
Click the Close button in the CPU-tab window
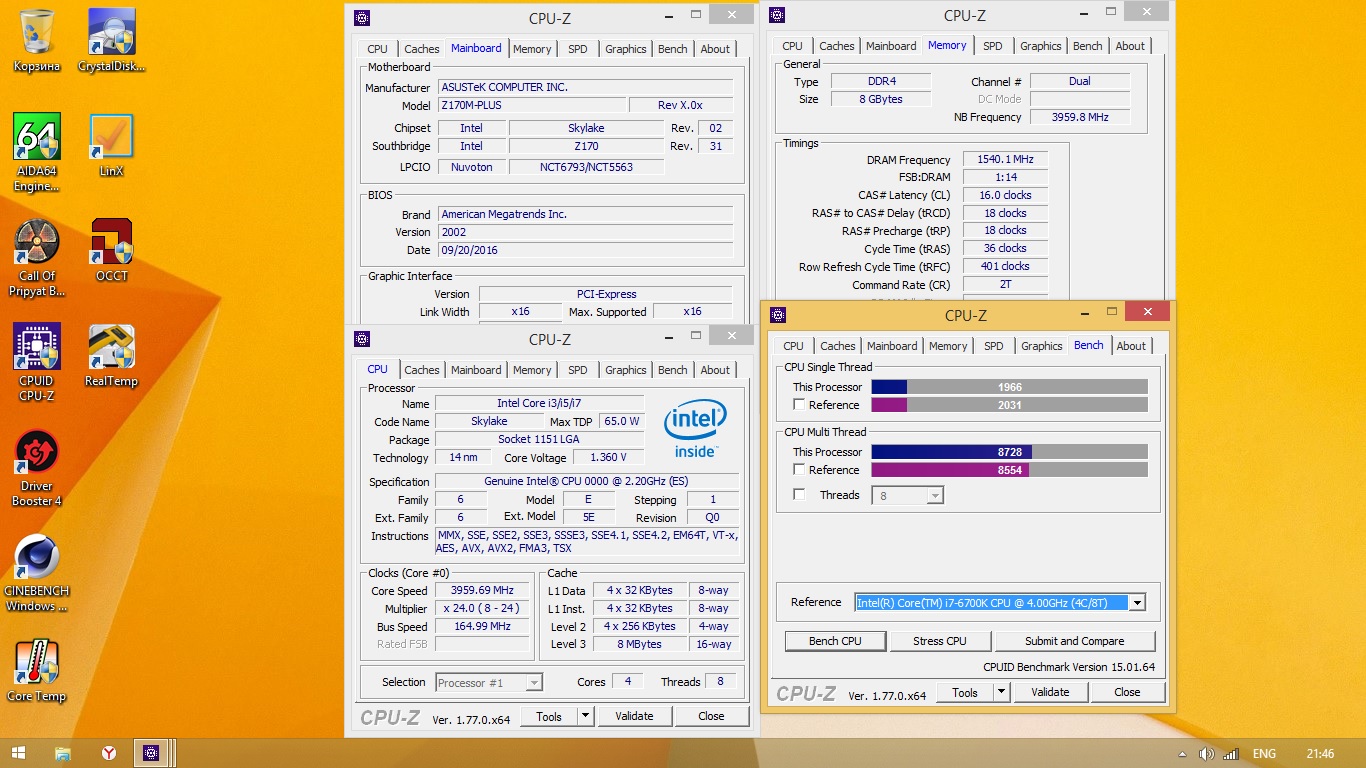[x=711, y=716]
